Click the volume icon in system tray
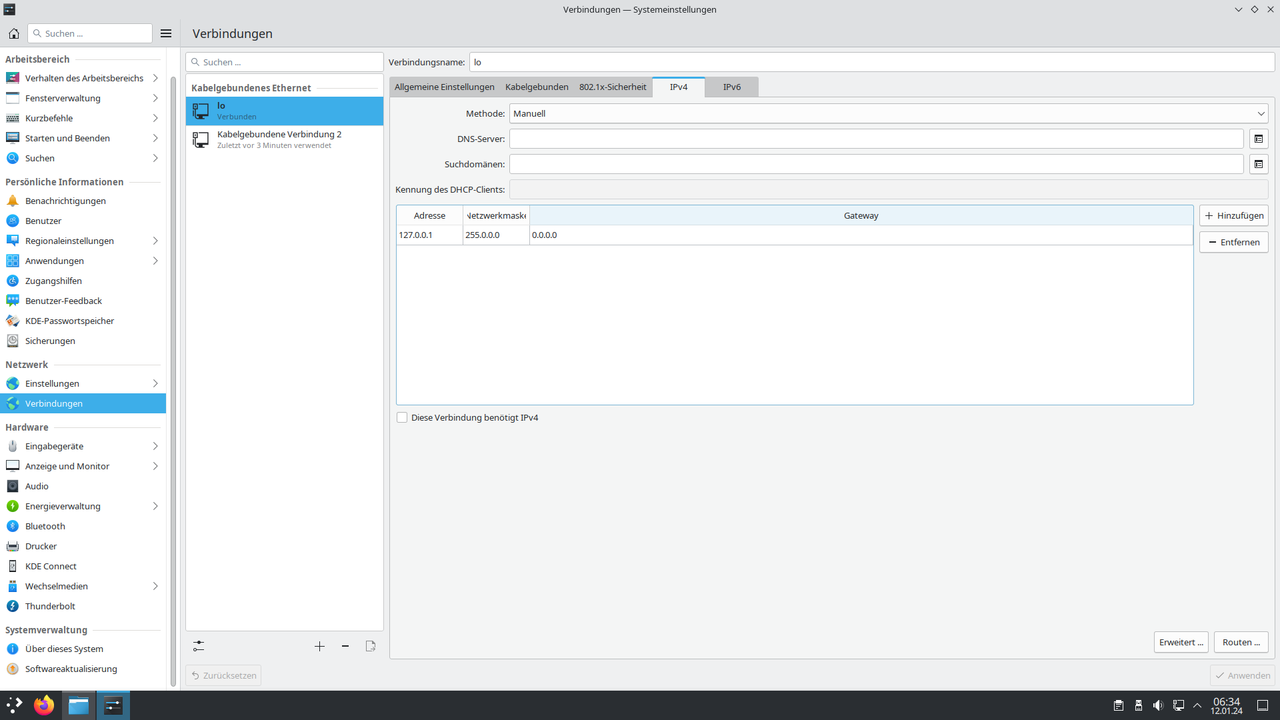1280x720 pixels. [x=1158, y=705]
